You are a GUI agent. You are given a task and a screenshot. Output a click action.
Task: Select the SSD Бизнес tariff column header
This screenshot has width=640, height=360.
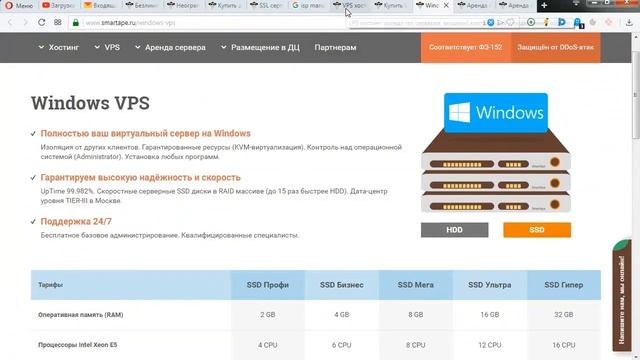(x=342, y=285)
